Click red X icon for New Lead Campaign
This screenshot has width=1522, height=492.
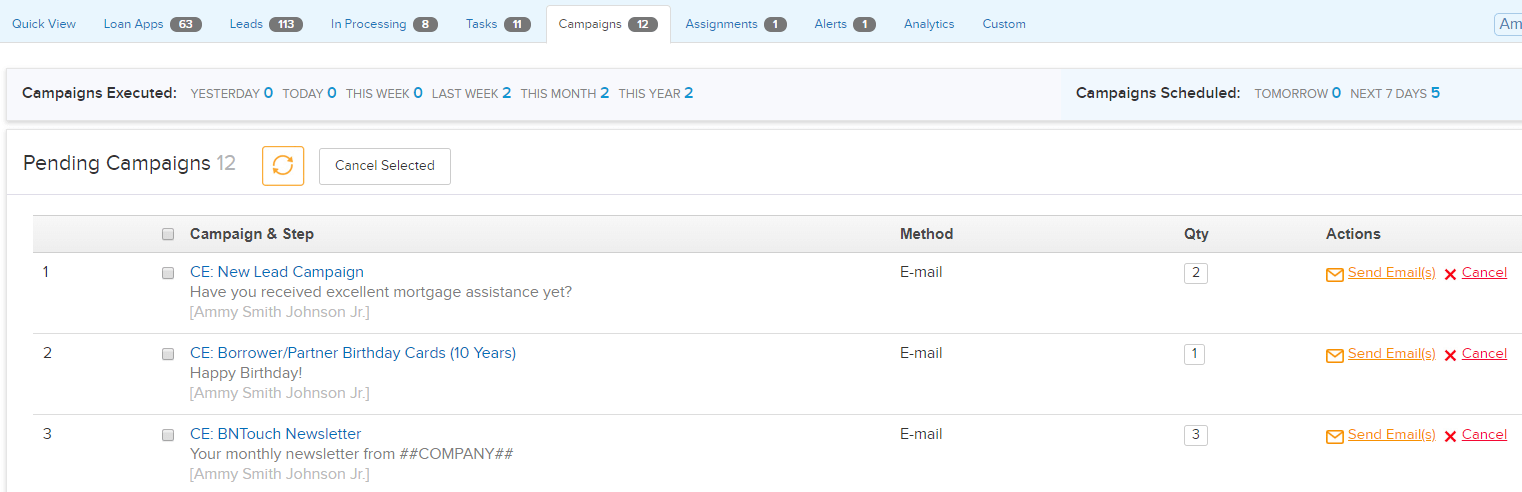[x=1450, y=274]
